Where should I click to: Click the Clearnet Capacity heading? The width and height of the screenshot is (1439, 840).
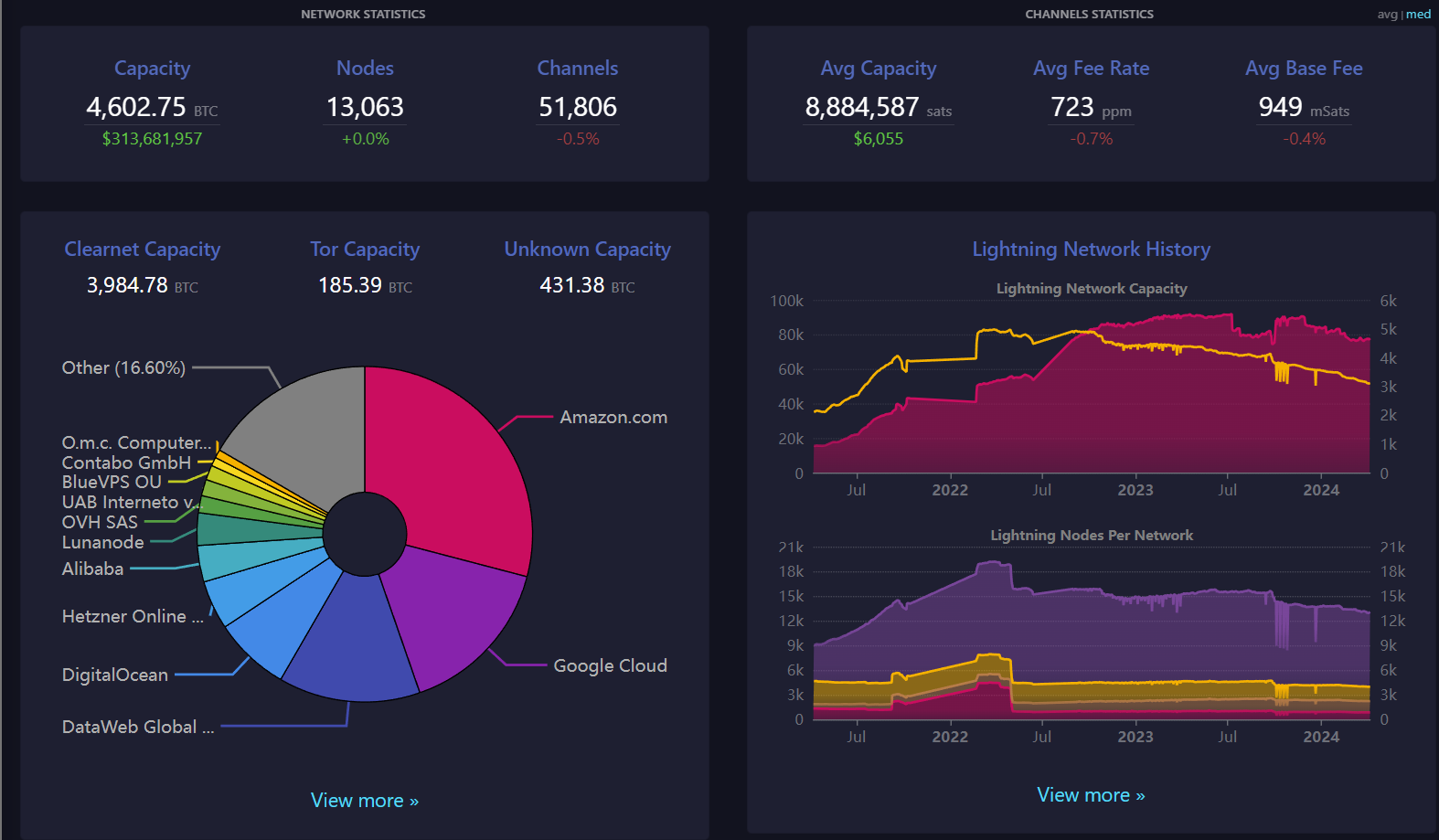coord(143,250)
